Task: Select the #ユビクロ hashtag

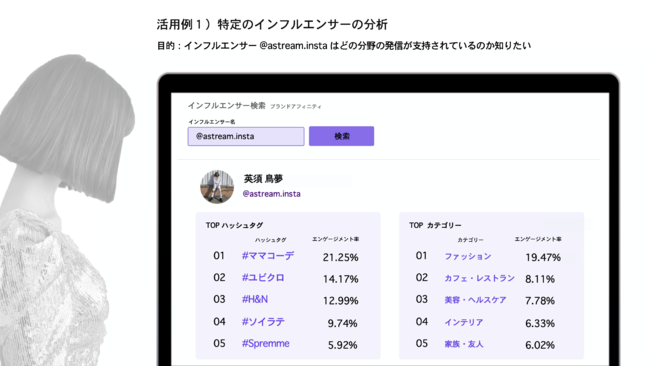Action: coord(263,278)
